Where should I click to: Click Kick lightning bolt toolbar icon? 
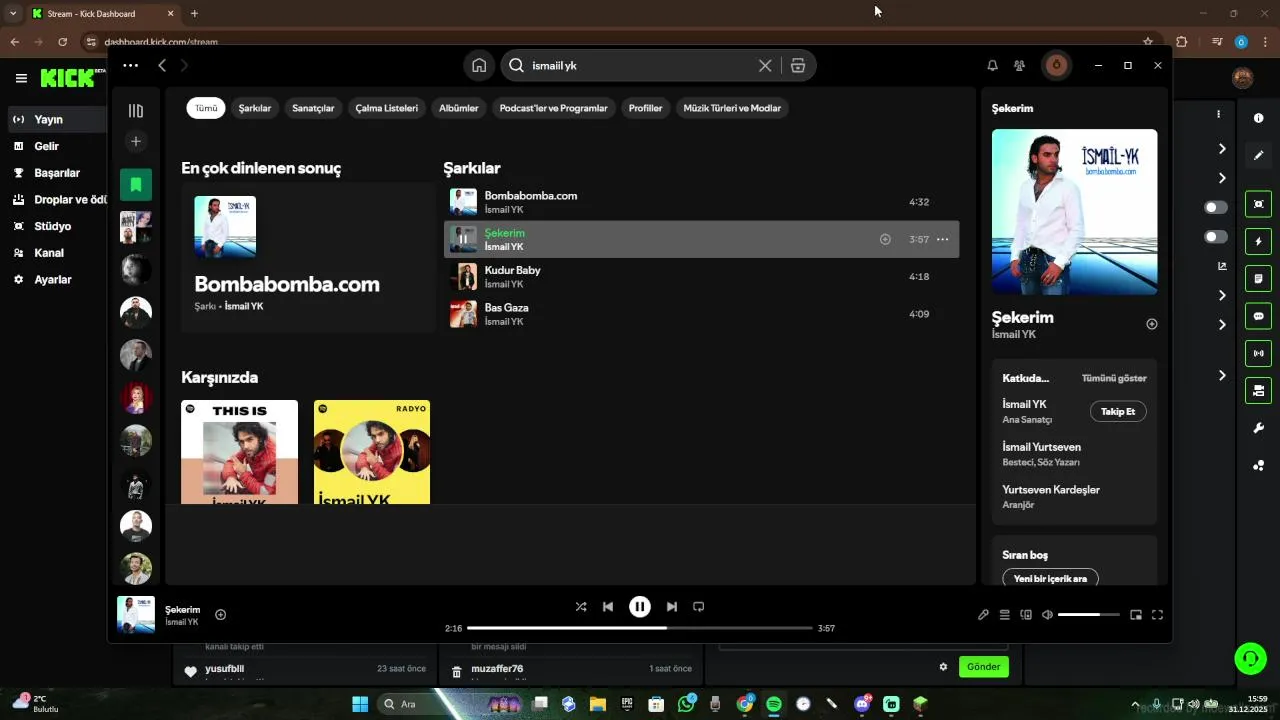click(x=1258, y=241)
